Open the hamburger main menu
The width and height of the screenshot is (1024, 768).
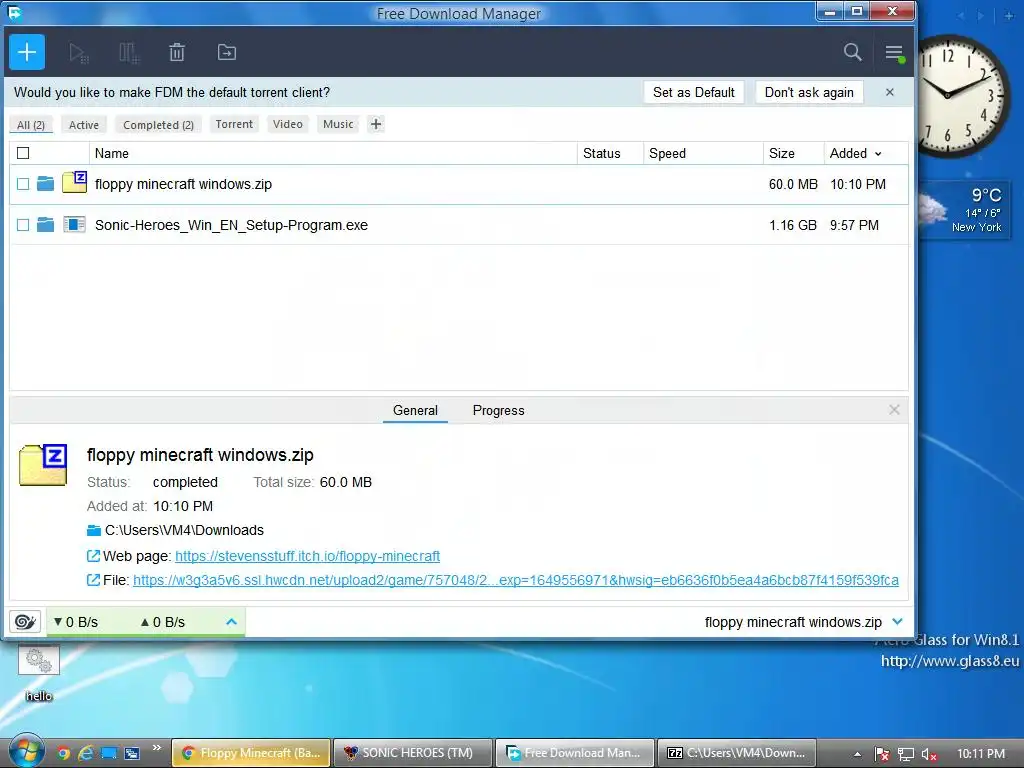[894, 53]
